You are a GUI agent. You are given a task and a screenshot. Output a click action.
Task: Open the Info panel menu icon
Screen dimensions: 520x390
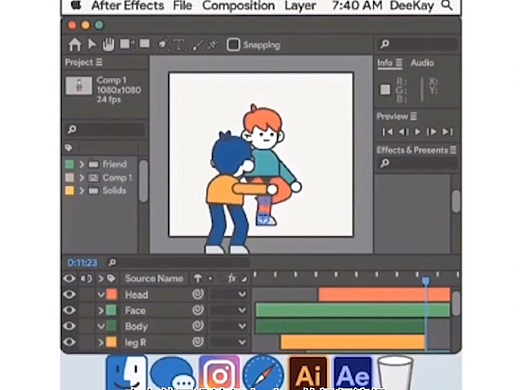[399, 63]
